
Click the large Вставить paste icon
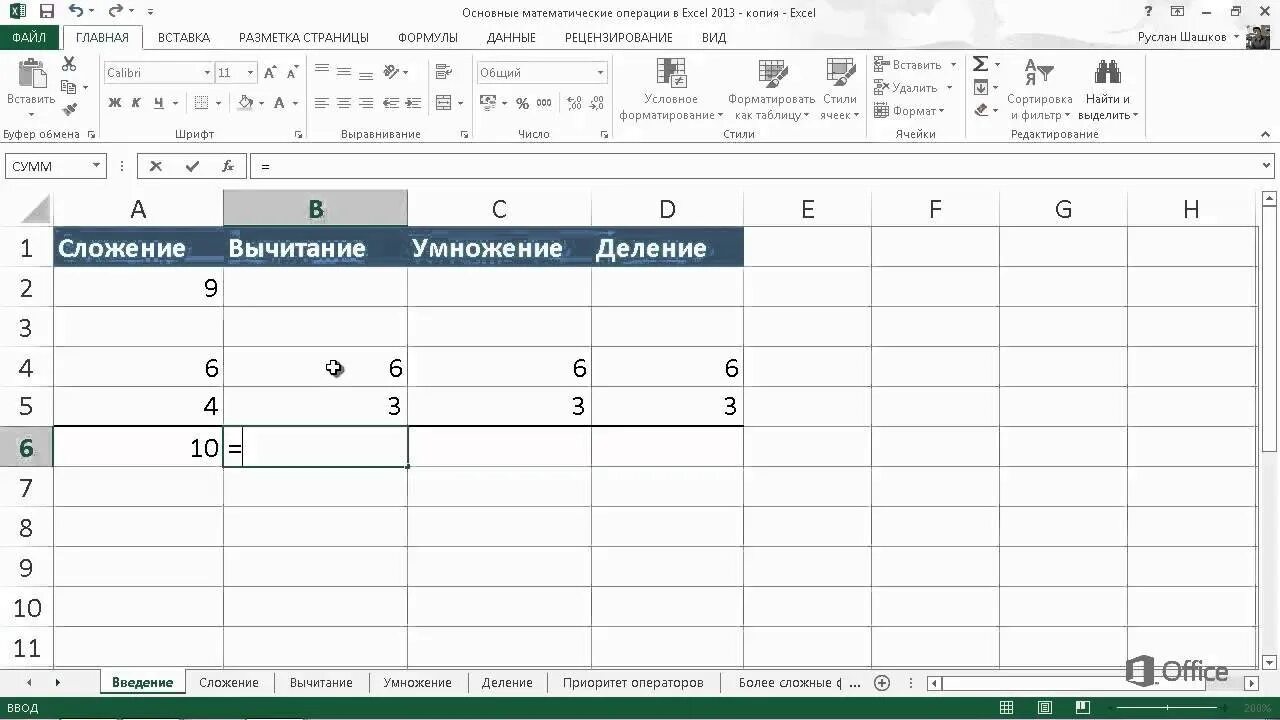pyautogui.click(x=31, y=73)
